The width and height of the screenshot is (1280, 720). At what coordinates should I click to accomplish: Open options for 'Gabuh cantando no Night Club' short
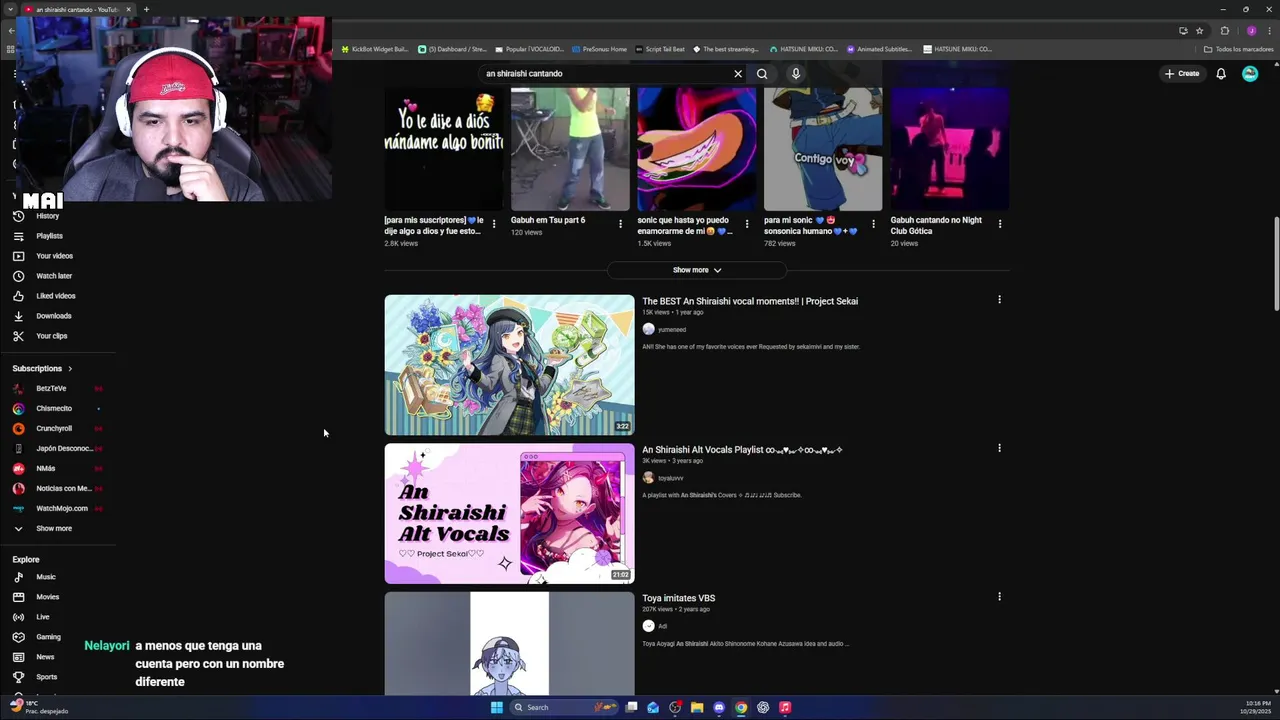pos(1000,224)
